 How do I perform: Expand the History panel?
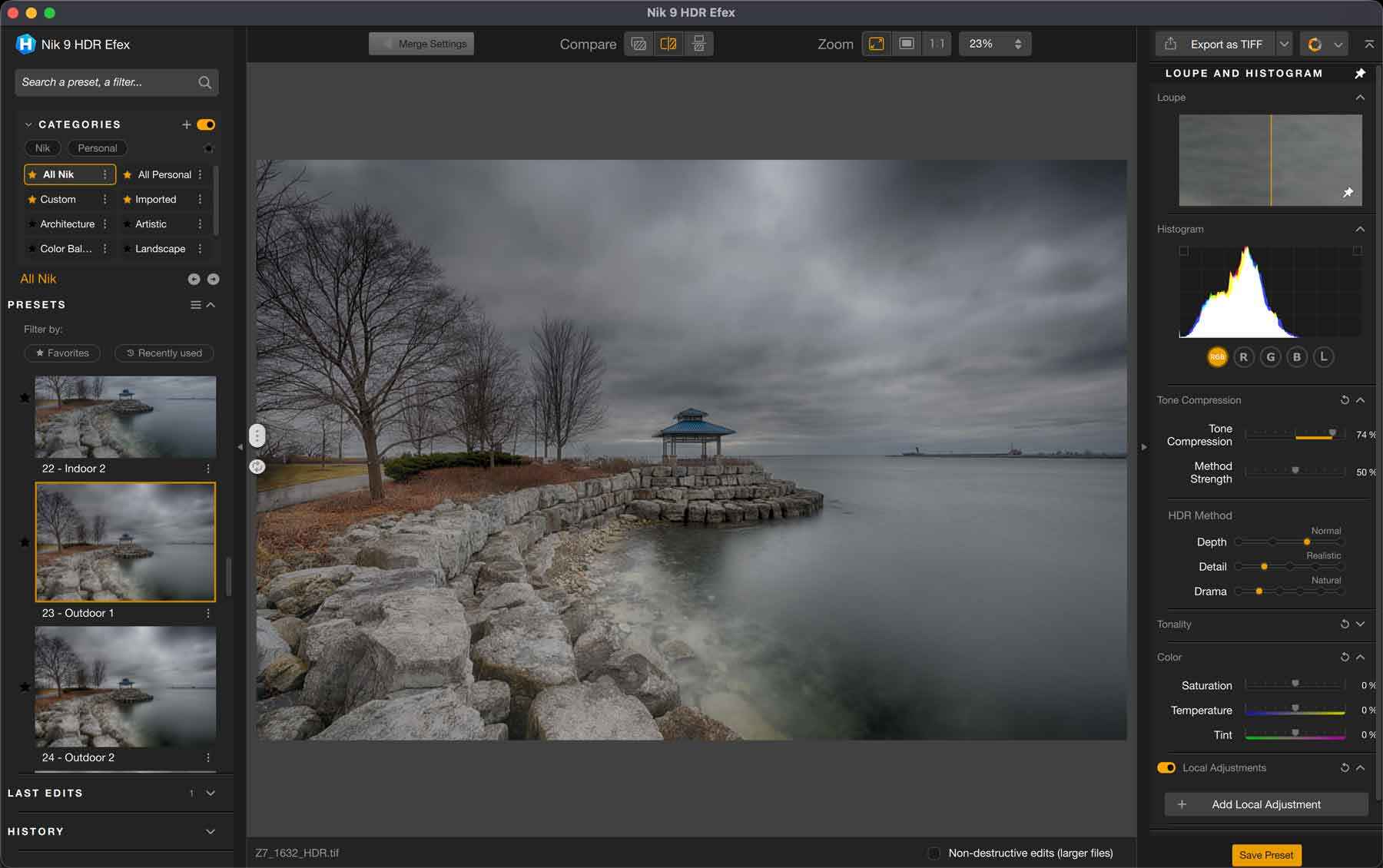point(210,832)
